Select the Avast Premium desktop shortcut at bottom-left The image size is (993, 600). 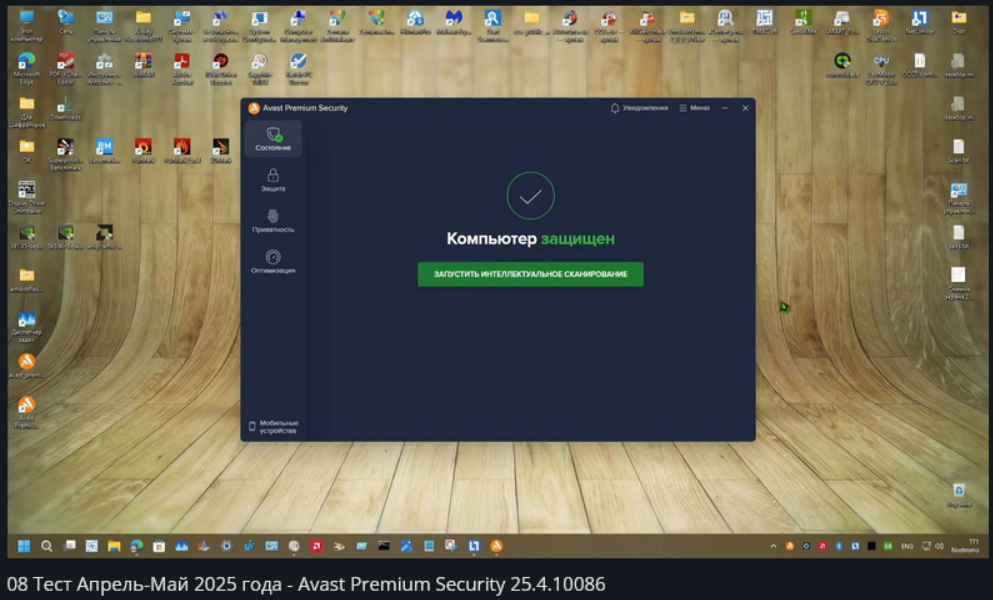27,412
